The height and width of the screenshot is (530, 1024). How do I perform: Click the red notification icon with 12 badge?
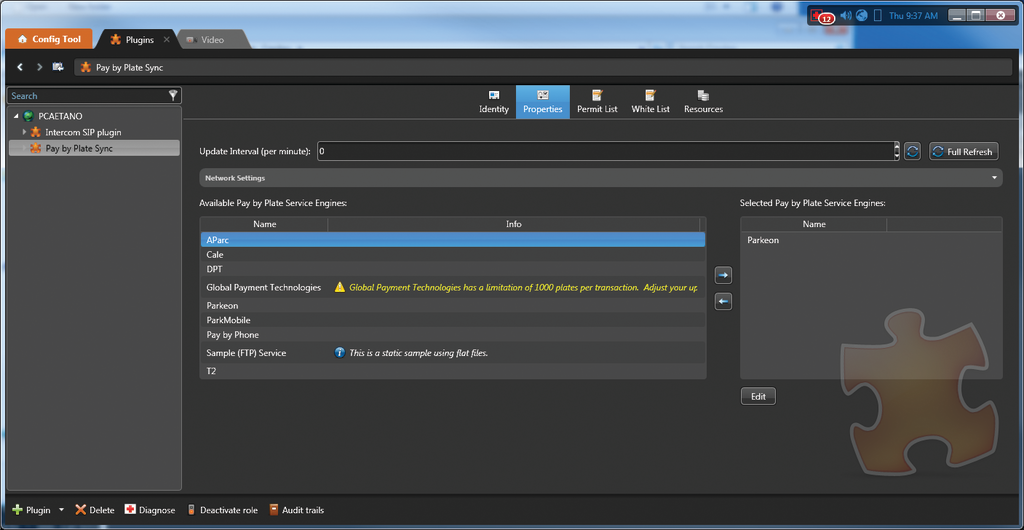pyautogui.click(x=821, y=16)
